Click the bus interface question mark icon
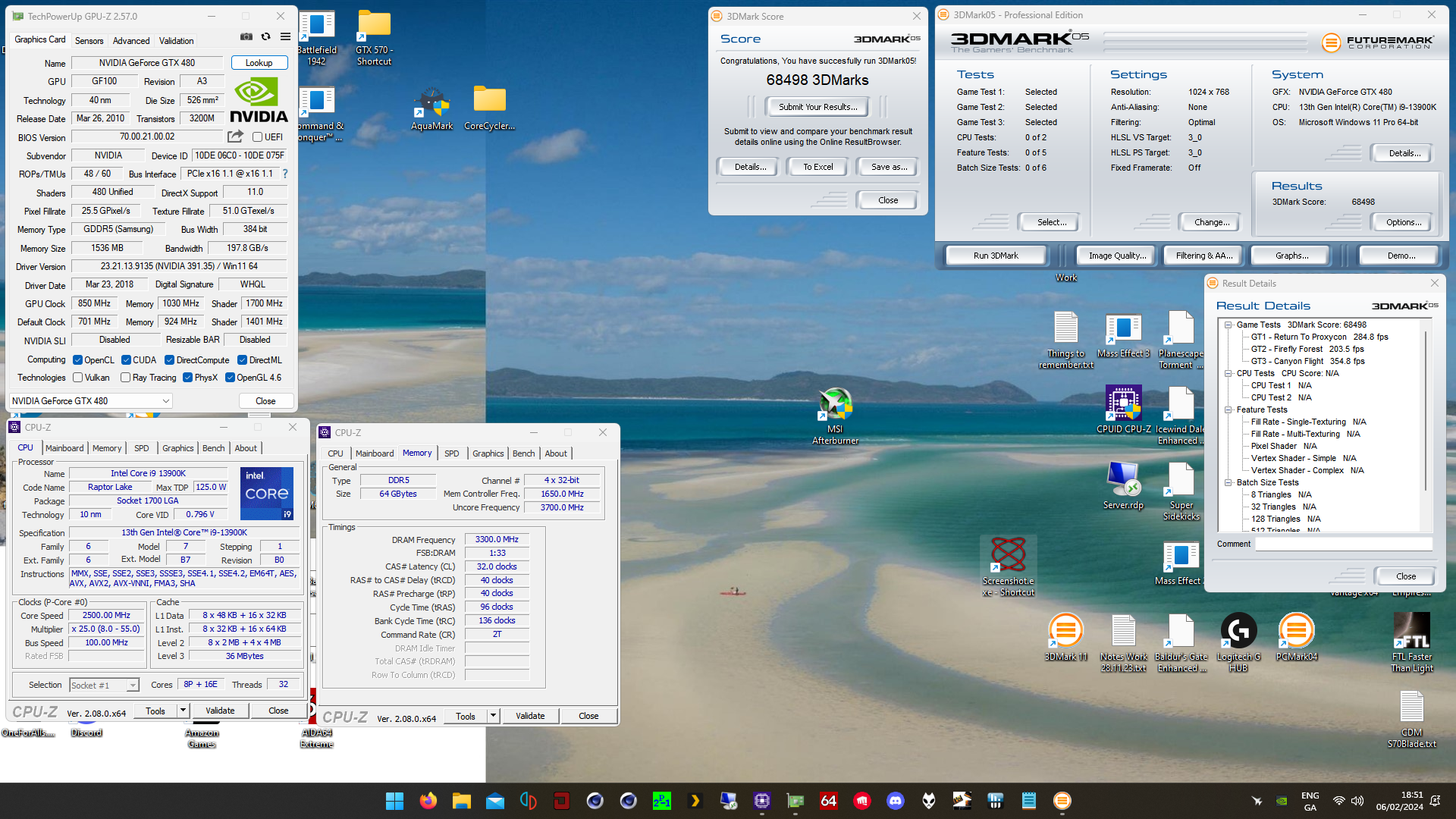 click(285, 174)
